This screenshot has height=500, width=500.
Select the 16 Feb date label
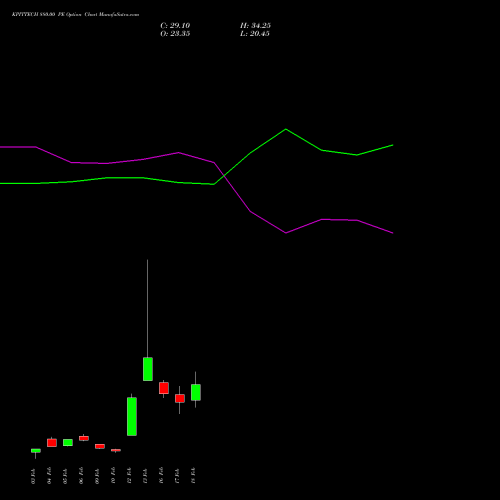pyautogui.click(x=161, y=476)
